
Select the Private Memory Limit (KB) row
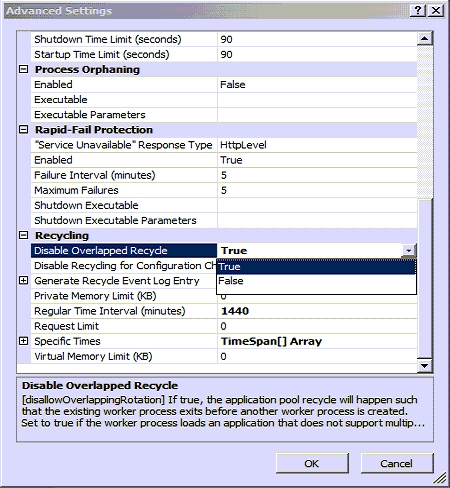point(124,296)
